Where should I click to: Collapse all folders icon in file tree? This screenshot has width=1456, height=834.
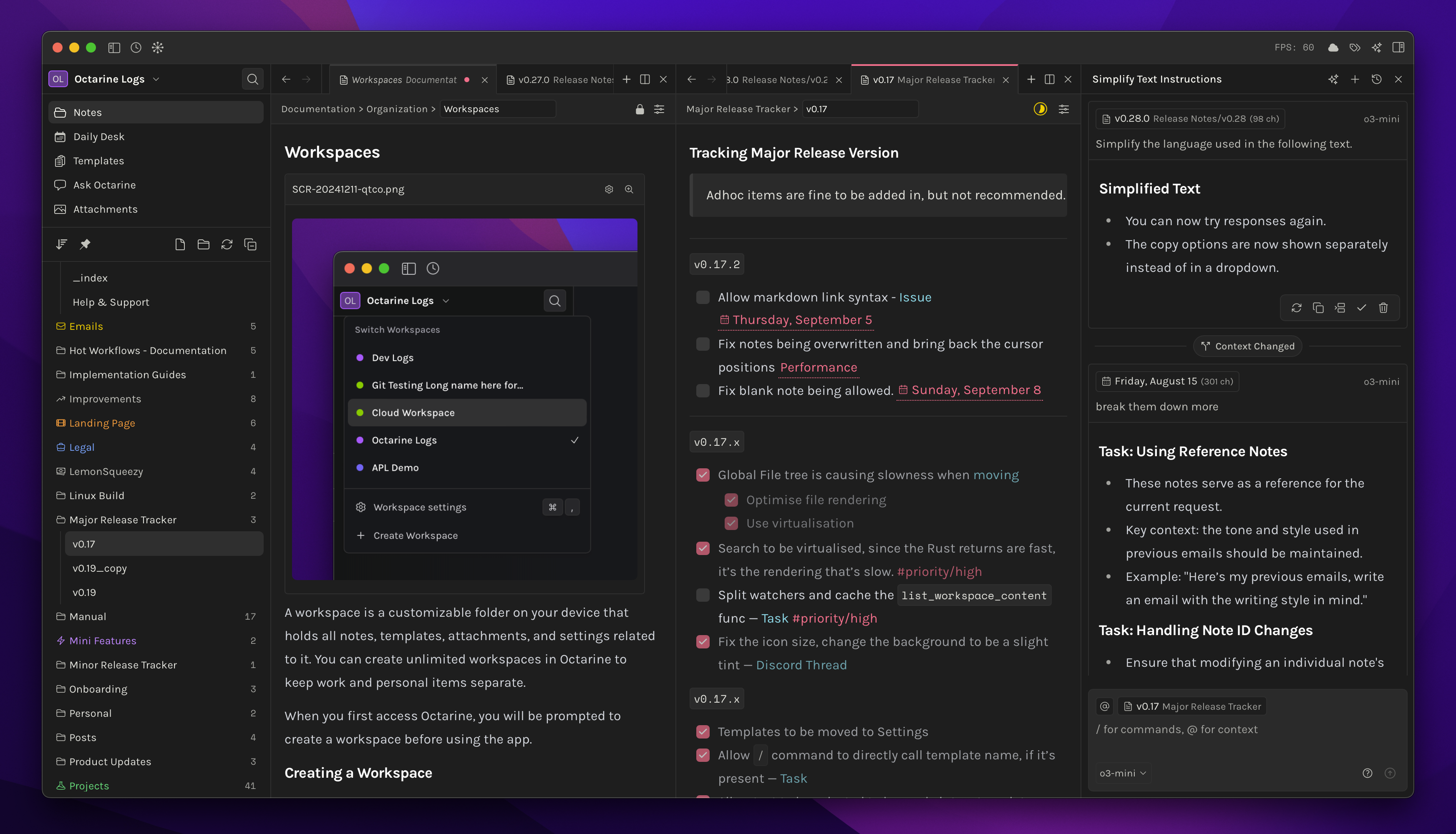click(x=250, y=245)
